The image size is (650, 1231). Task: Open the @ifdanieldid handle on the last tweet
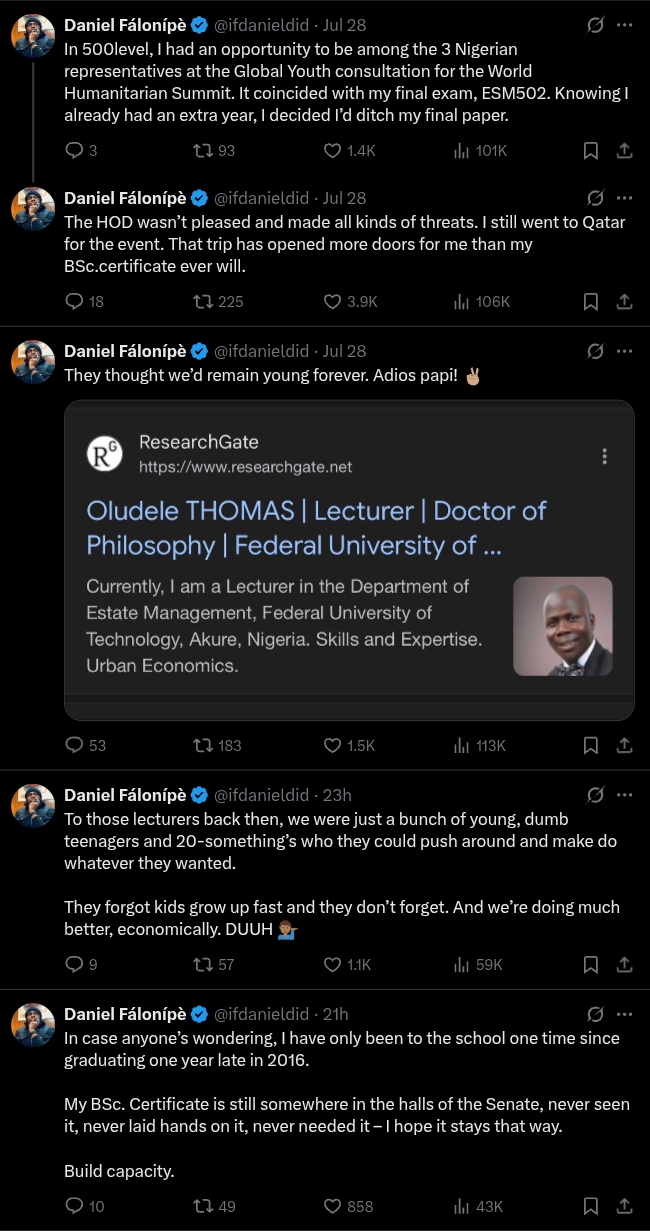click(x=261, y=1013)
